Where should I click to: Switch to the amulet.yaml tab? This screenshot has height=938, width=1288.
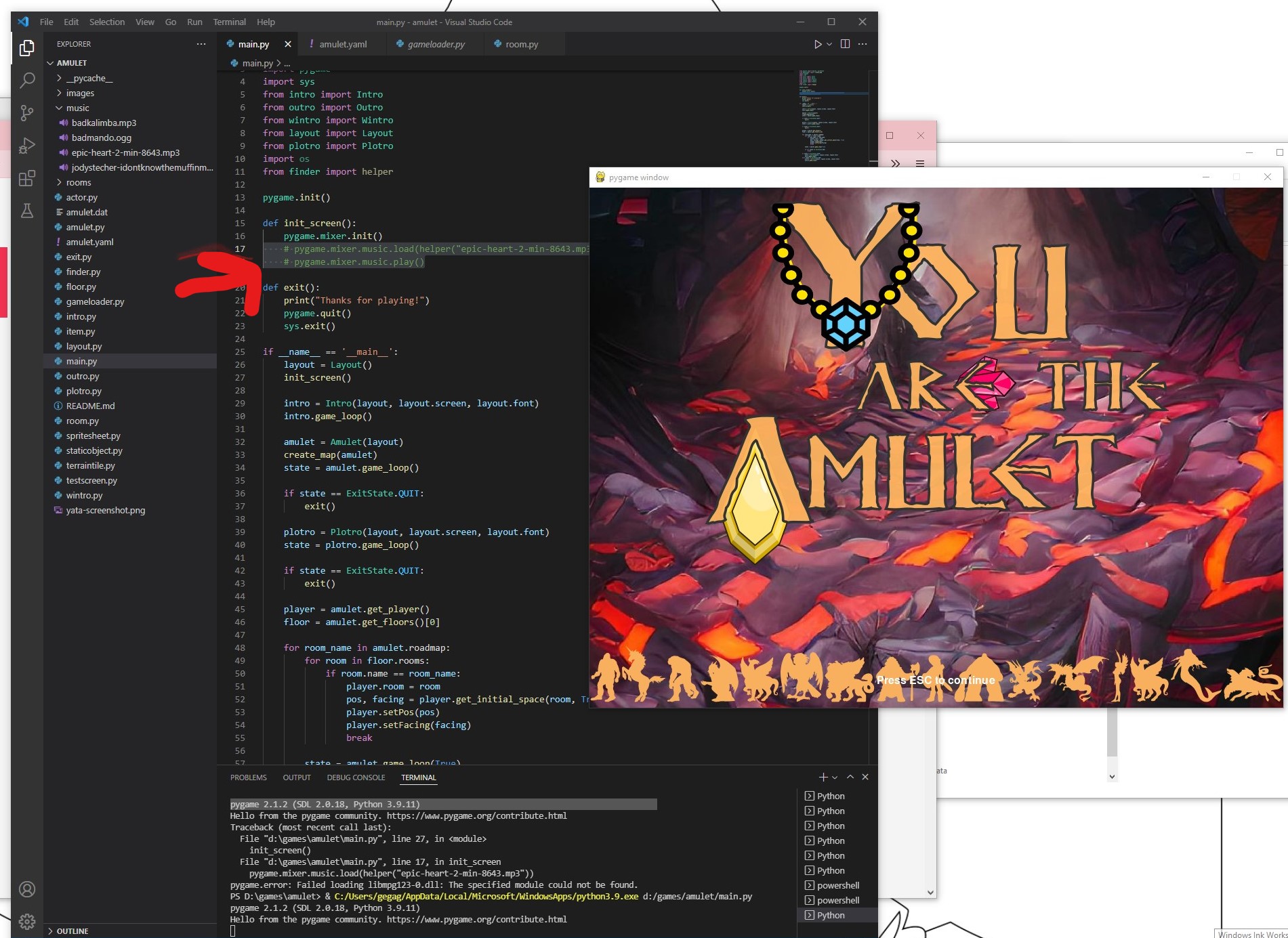point(343,44)
